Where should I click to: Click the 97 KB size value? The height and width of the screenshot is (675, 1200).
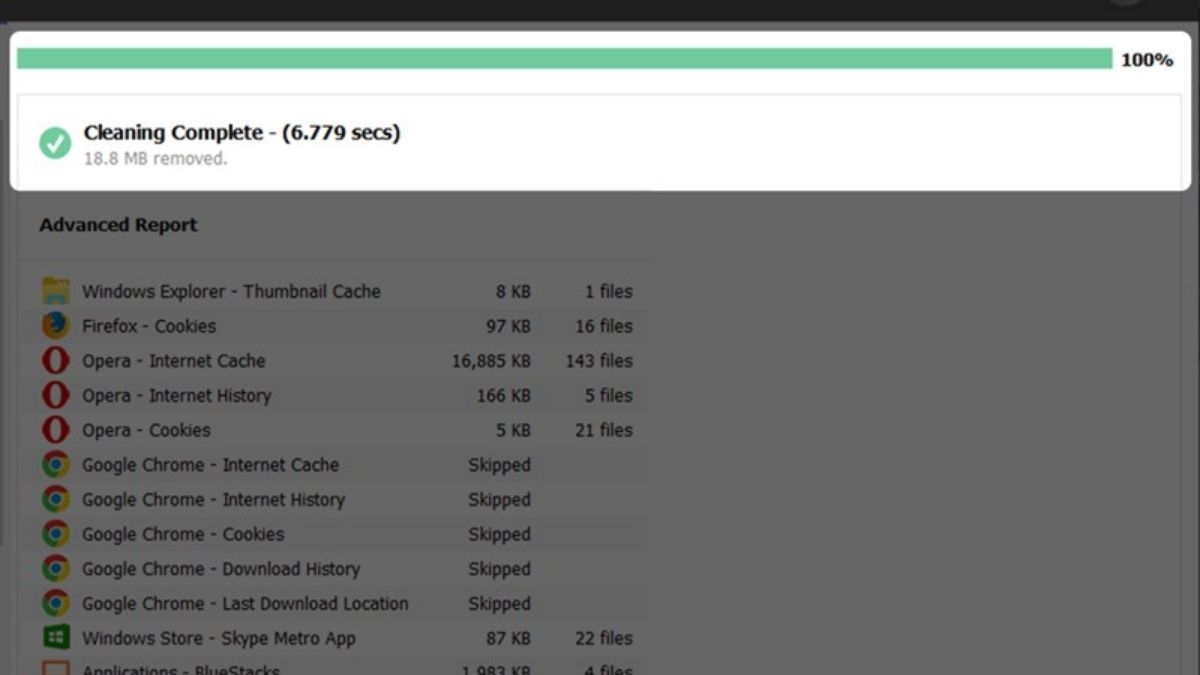point(508,326)
